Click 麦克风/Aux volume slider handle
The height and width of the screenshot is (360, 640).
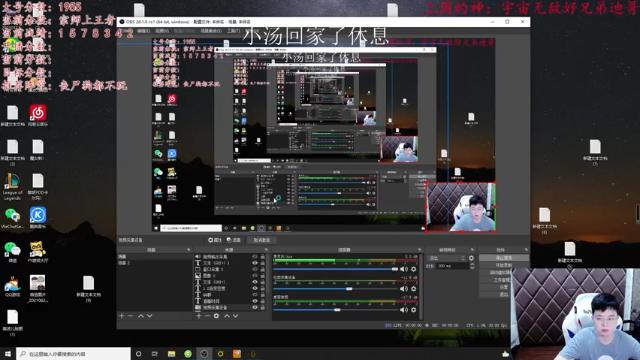click(395, 269)
